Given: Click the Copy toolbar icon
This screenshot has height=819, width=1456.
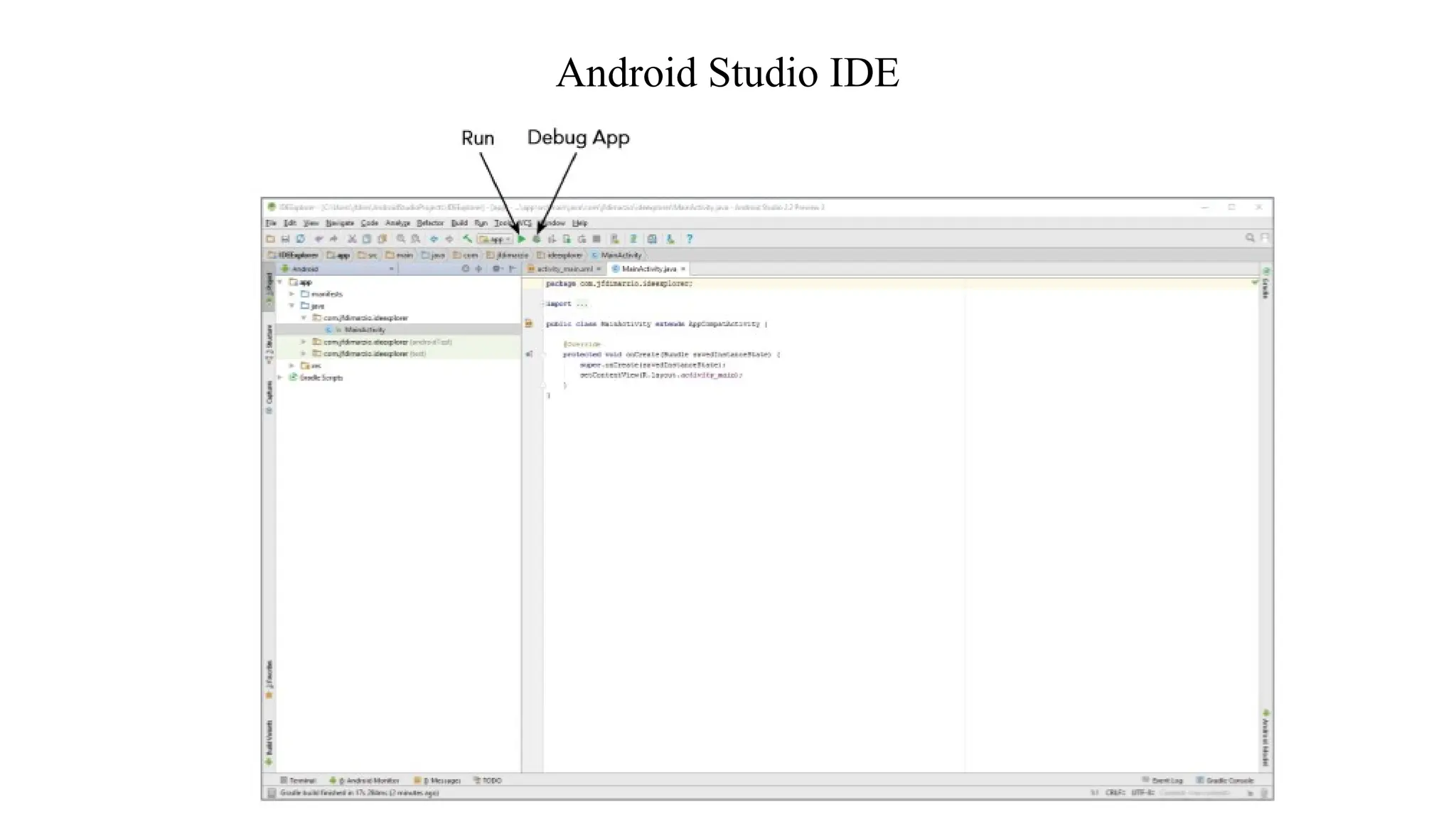Looking at the screenshot, I should point(367,240).
